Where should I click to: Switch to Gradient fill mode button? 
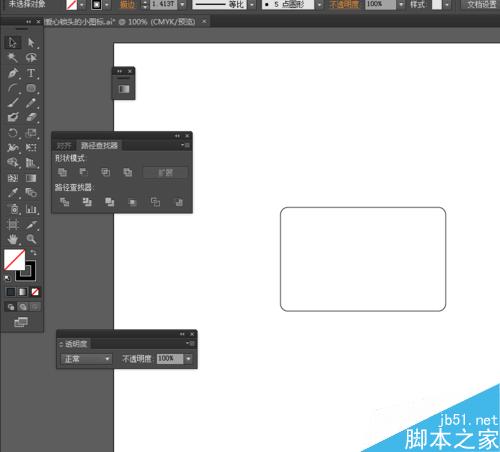click(23, 292)
